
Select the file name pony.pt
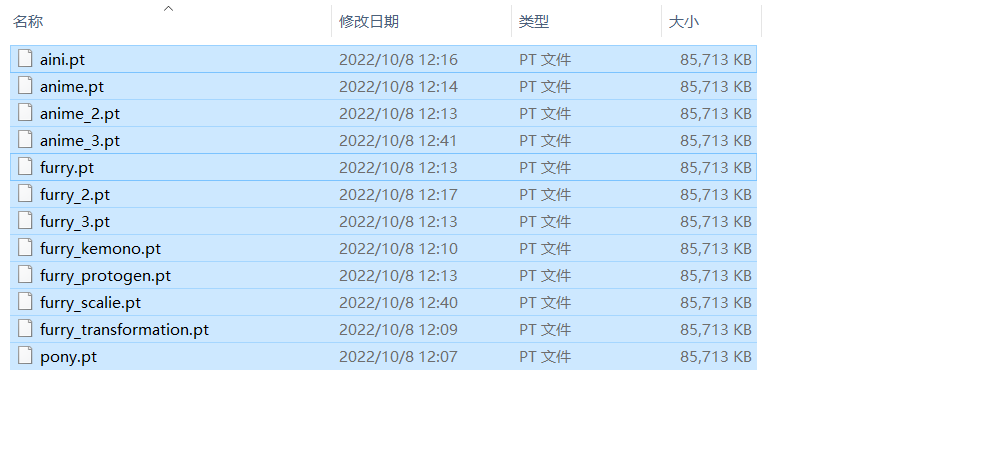click(69, 357)
